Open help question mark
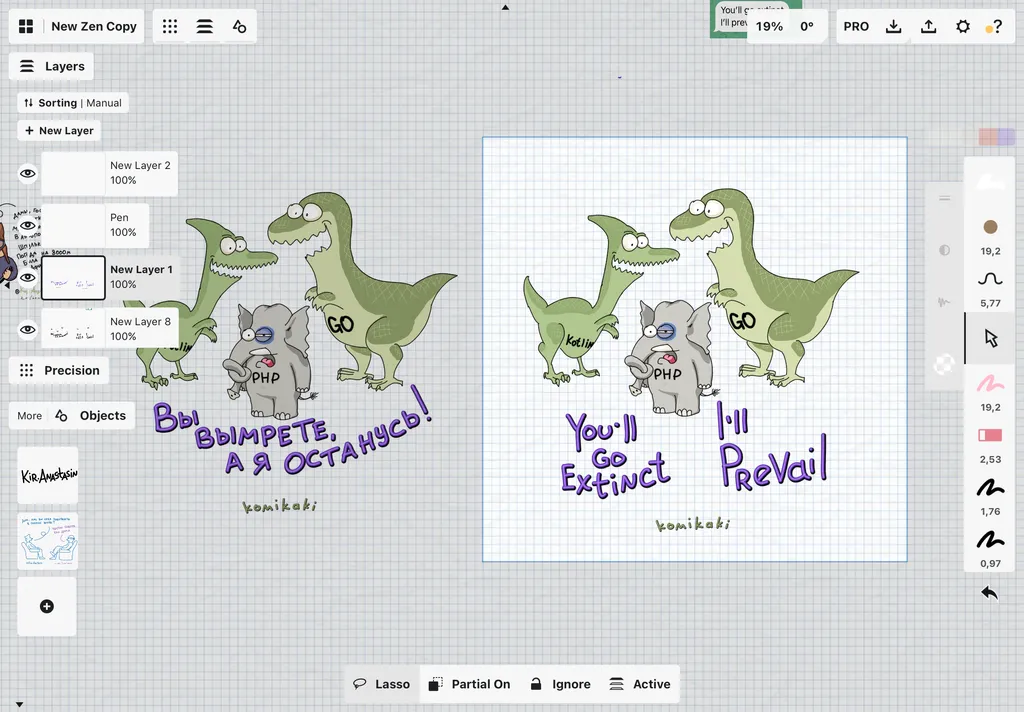This screenshot has width=1024, height=712. 995,26
